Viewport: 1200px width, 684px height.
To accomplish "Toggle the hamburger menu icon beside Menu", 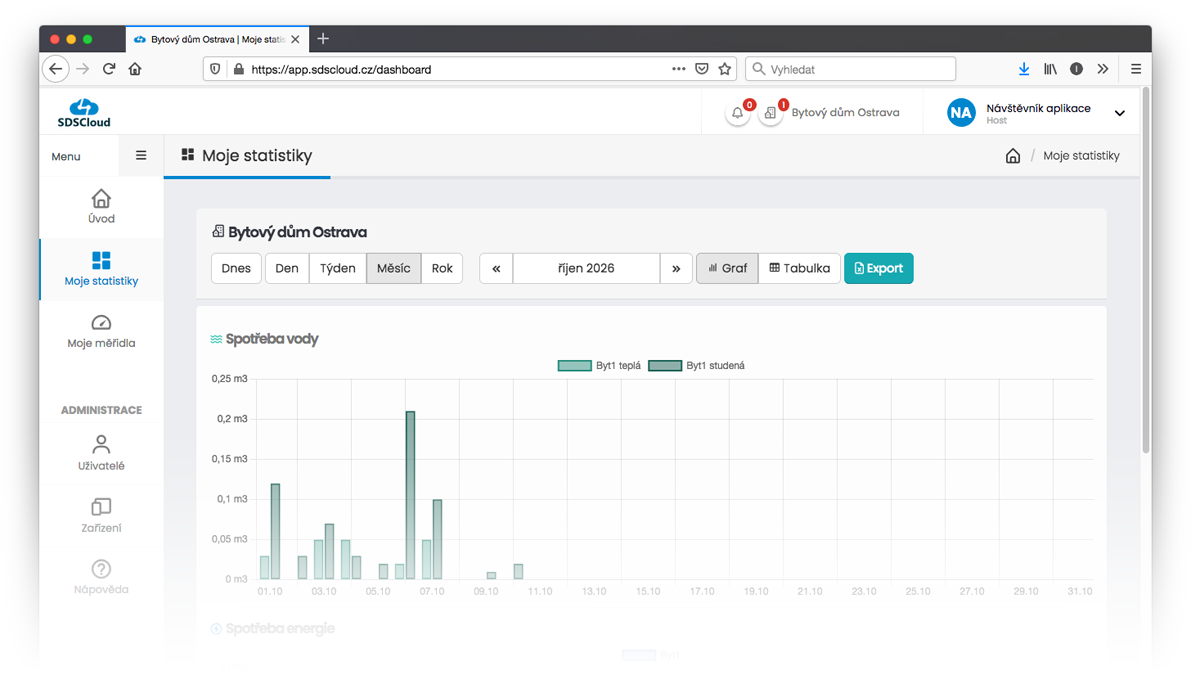I will (x=141, y=156).
